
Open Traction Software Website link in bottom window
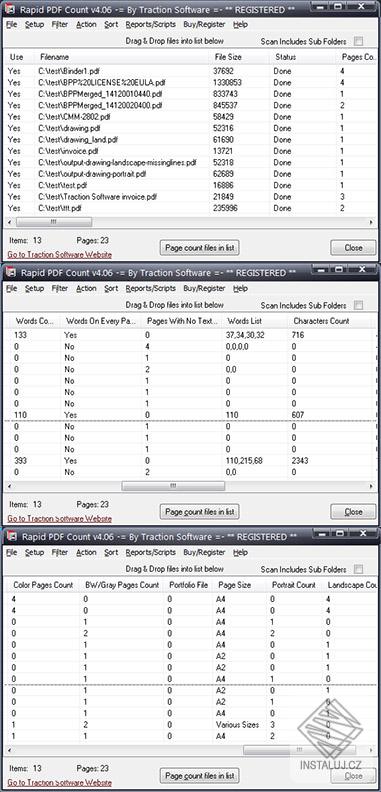pyautogui.click(x=60, y=783)
